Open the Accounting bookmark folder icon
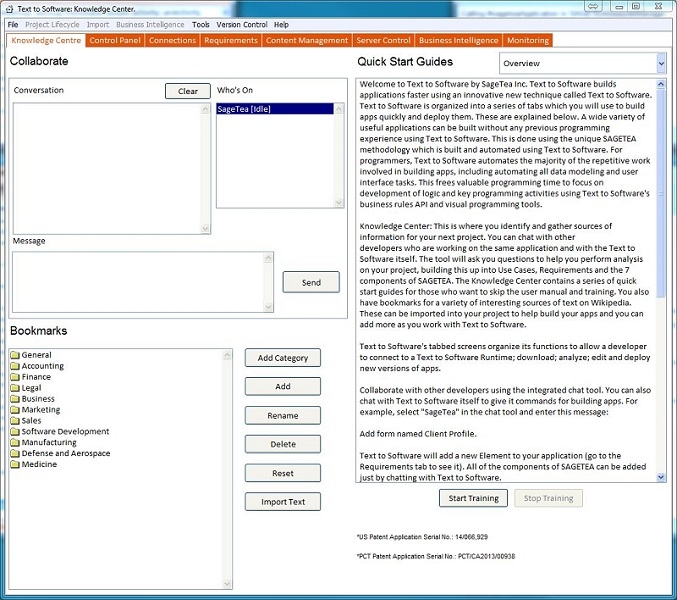677x600 pixels. tap(15, 366)
